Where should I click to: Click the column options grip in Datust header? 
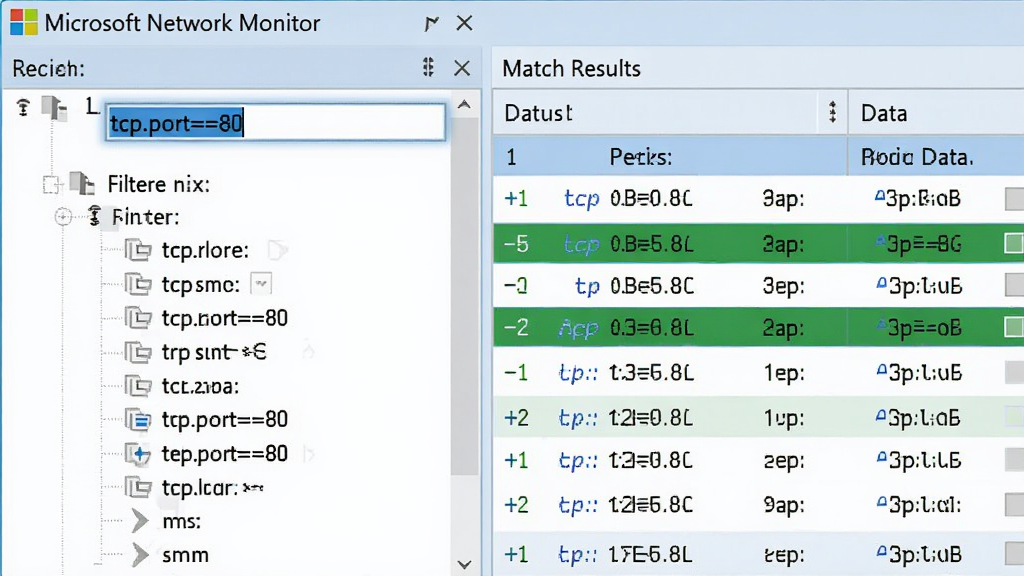[833, 112]
